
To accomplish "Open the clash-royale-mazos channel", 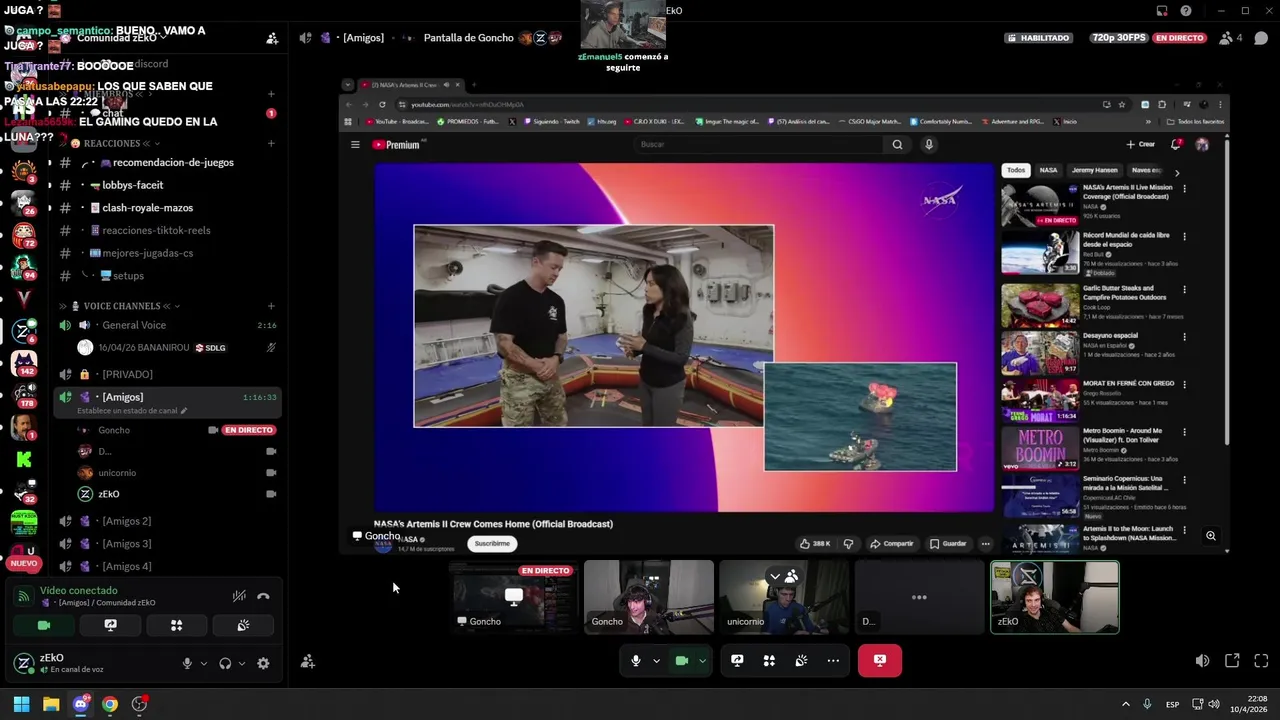I will [168, 208].
